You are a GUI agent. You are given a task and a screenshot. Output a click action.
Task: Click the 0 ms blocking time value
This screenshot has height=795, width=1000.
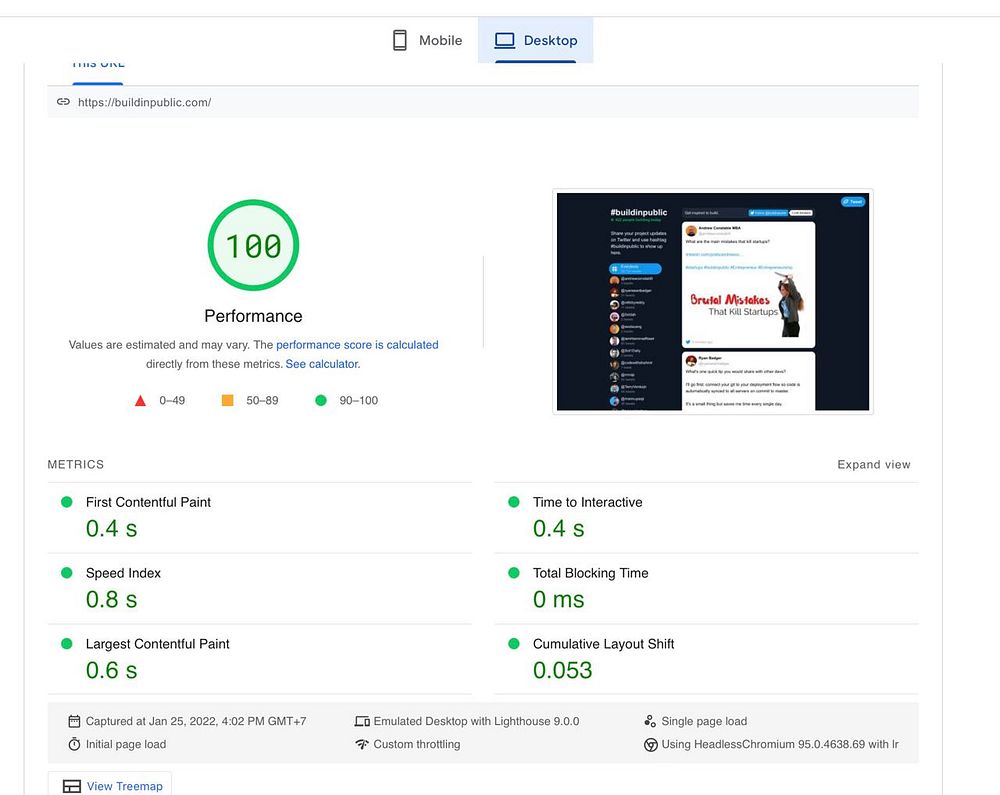(559, 600)
